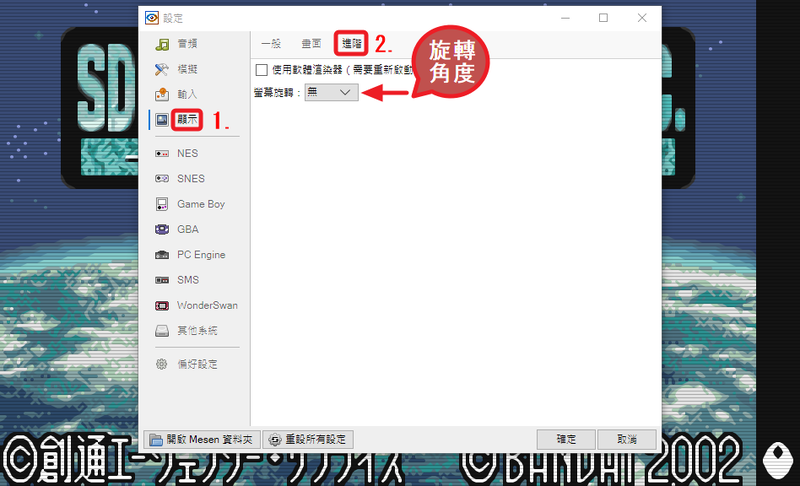Open the audio (音頻) settings icon
This screenshot has width=800, height=486.
coord(162,44)
